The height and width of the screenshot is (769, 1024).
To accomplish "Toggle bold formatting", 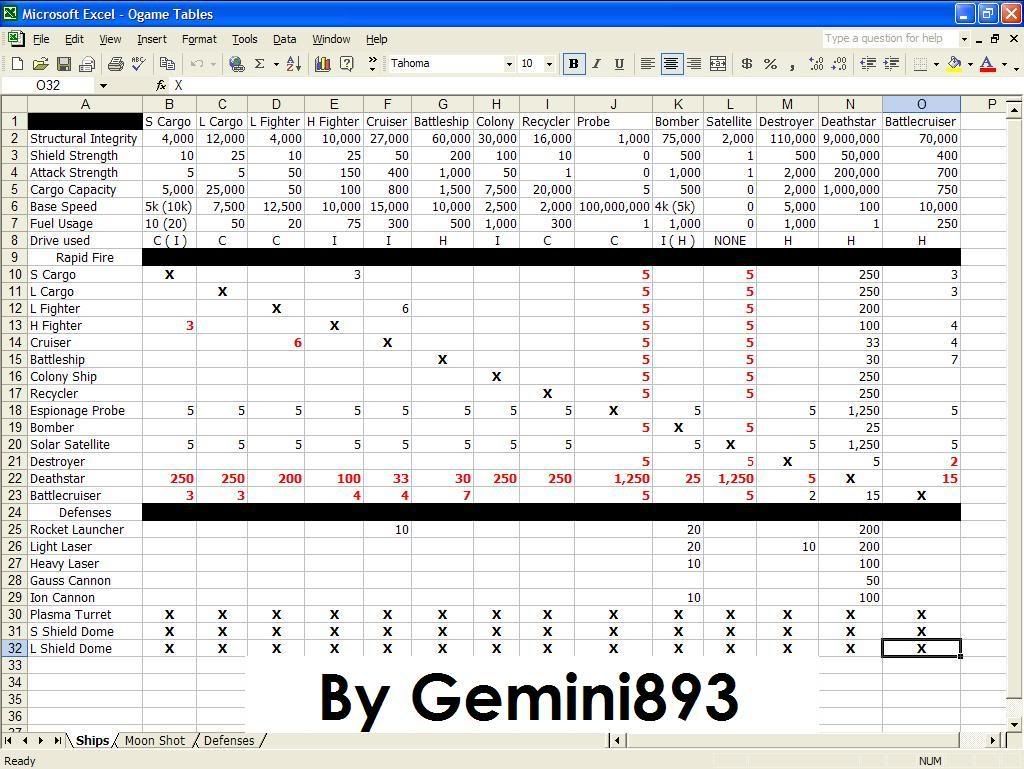I will (573, 63).
